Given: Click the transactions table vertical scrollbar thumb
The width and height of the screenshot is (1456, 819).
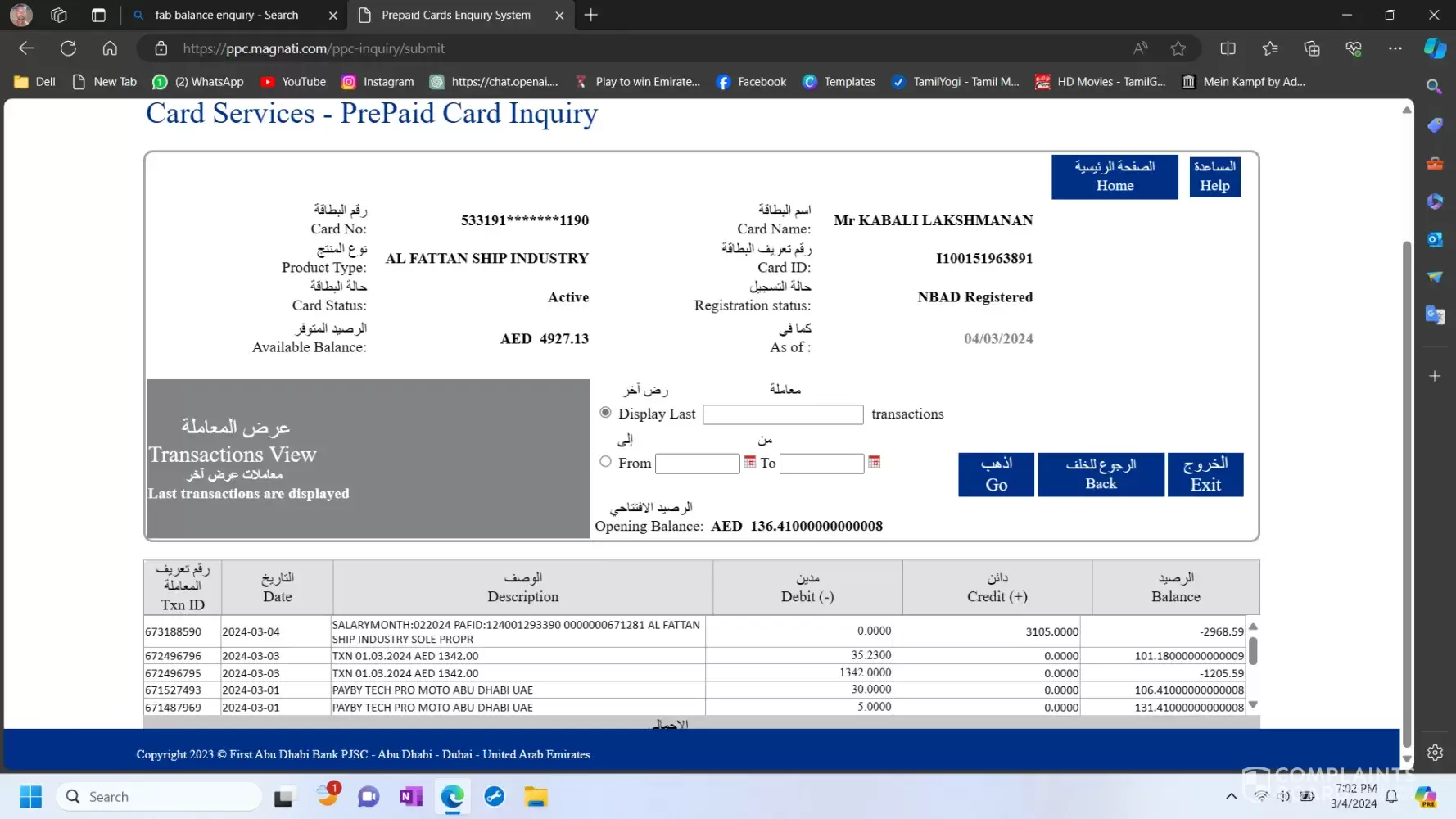Looking at the screenshot, I should click(1253, 651).
